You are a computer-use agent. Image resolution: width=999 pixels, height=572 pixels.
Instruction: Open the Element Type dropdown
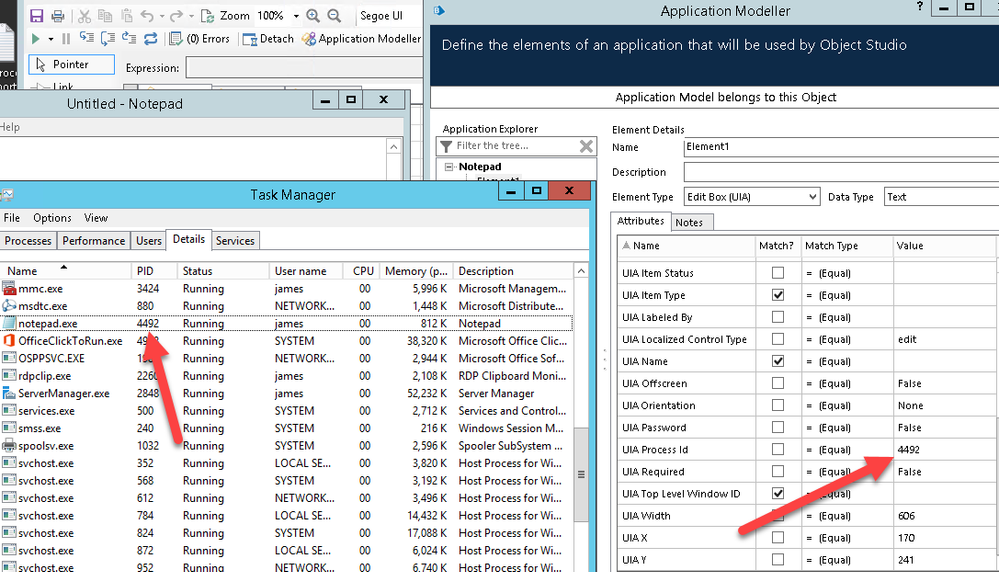(811, 197)
